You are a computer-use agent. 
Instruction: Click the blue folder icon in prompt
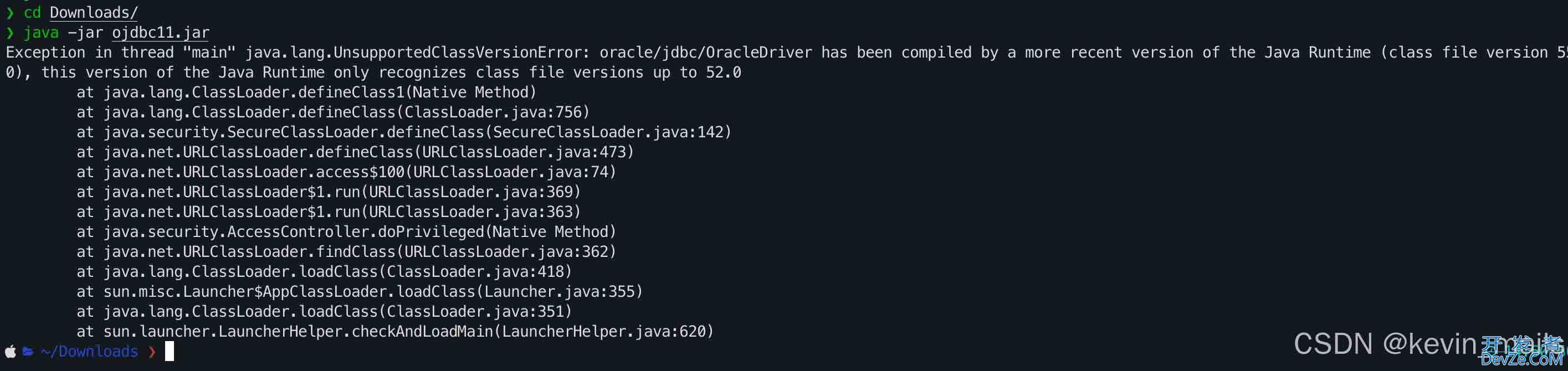click(x=28, y=352)
